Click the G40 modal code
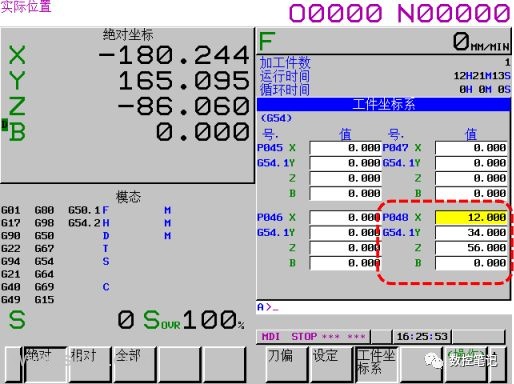Viewport: 514px width, 384px height. (11, 287)
